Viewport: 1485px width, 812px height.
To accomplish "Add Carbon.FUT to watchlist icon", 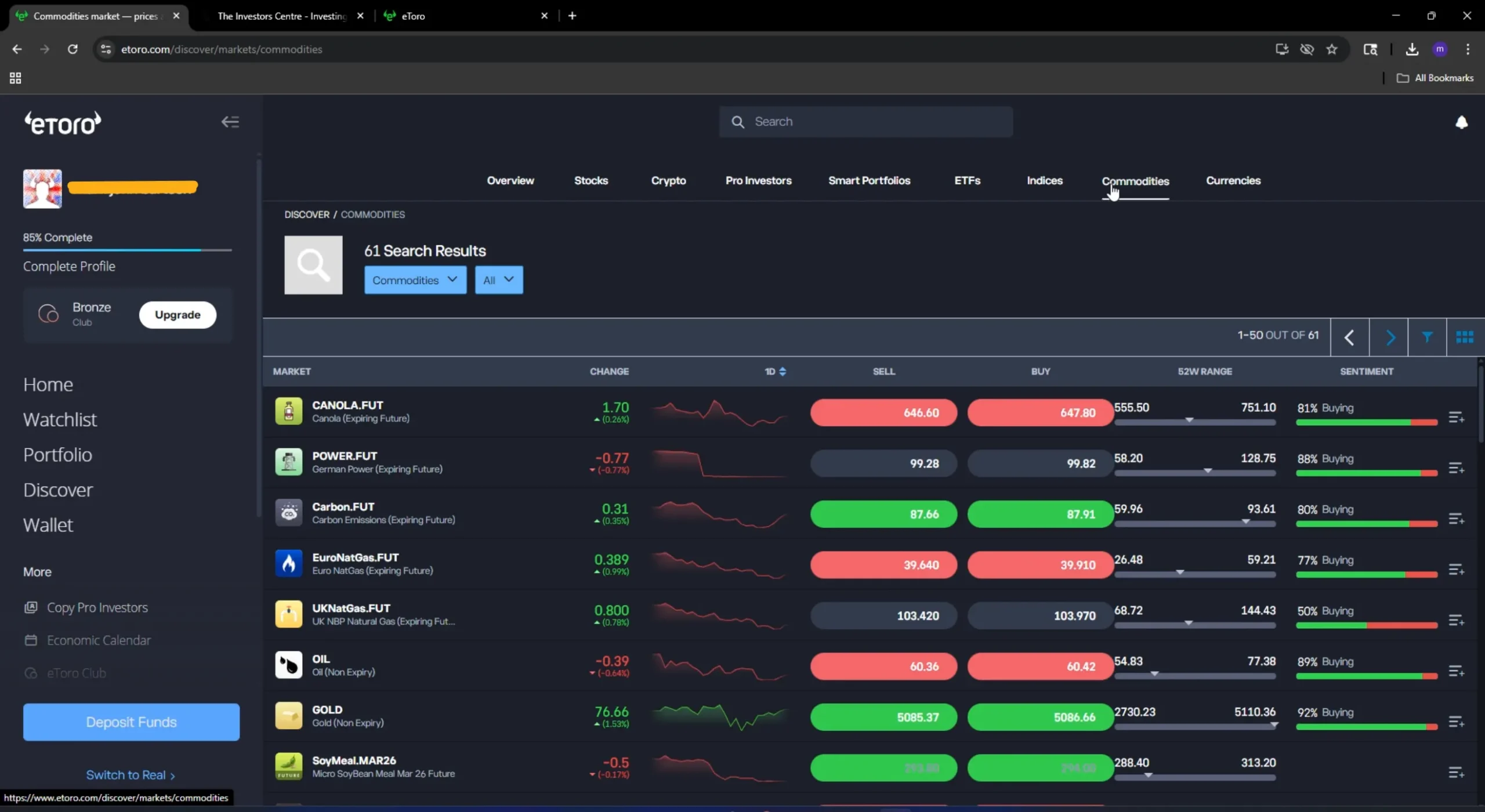I will 1456,519.
